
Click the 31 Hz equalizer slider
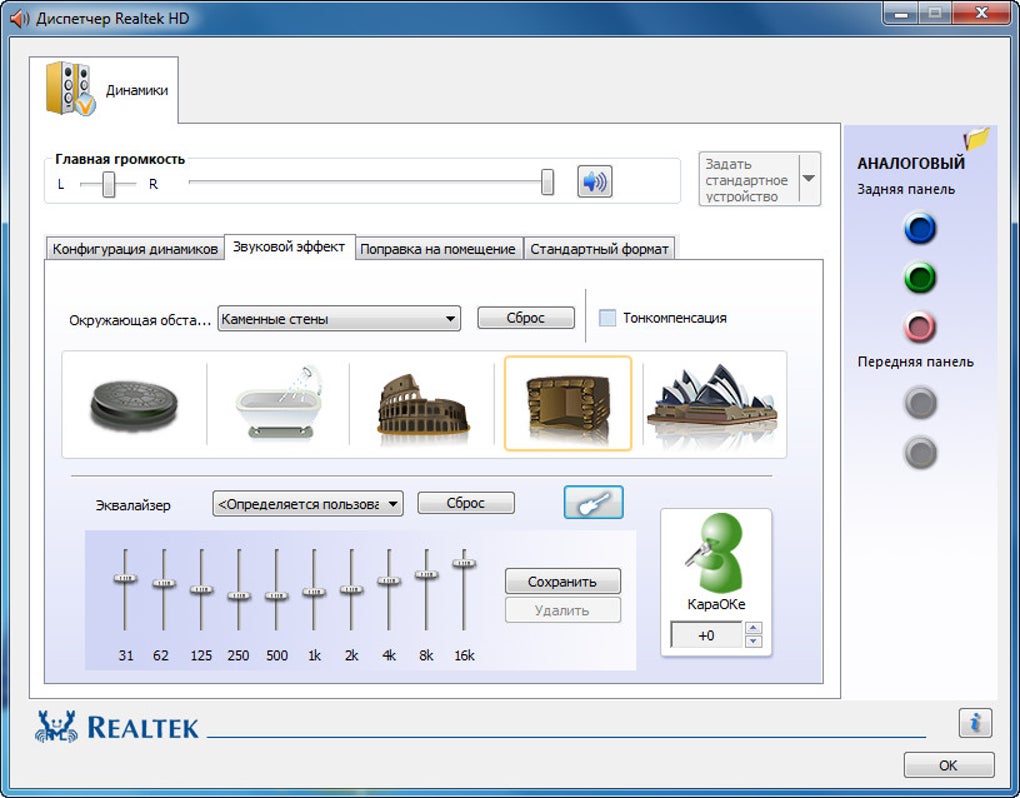[x=126, y=578]
